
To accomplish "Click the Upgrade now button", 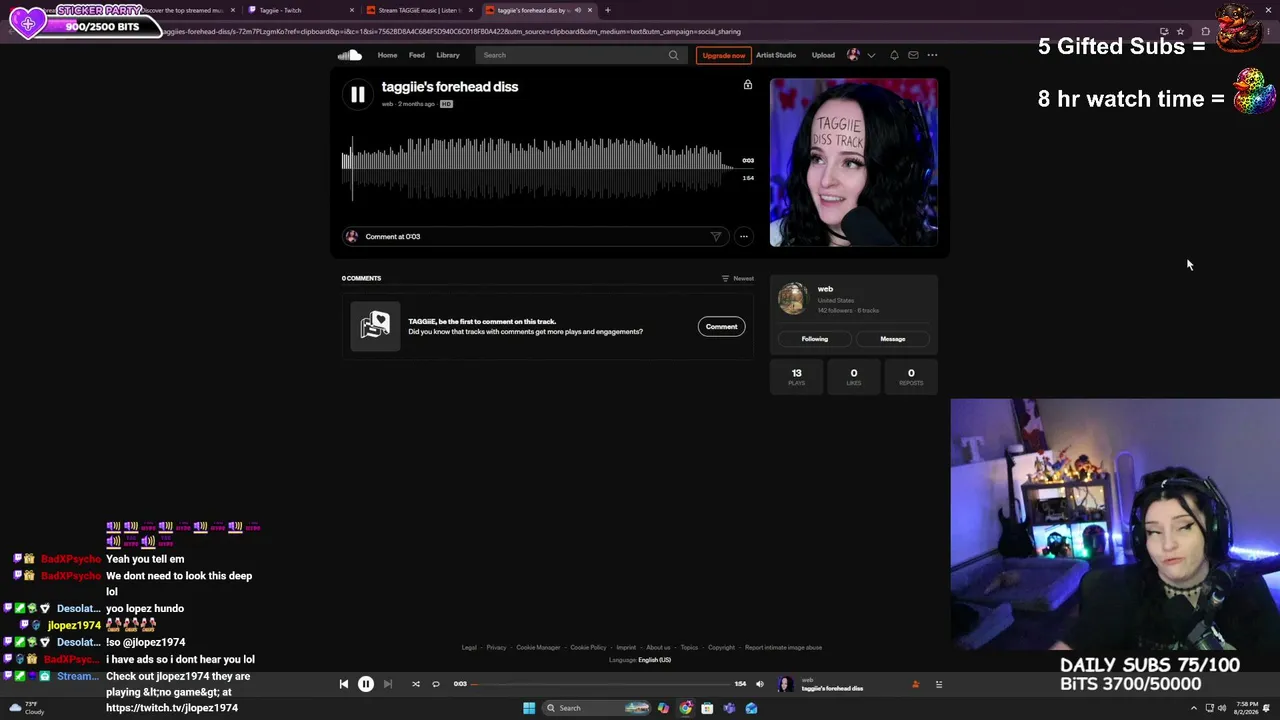I will click(x=723, y=55).
